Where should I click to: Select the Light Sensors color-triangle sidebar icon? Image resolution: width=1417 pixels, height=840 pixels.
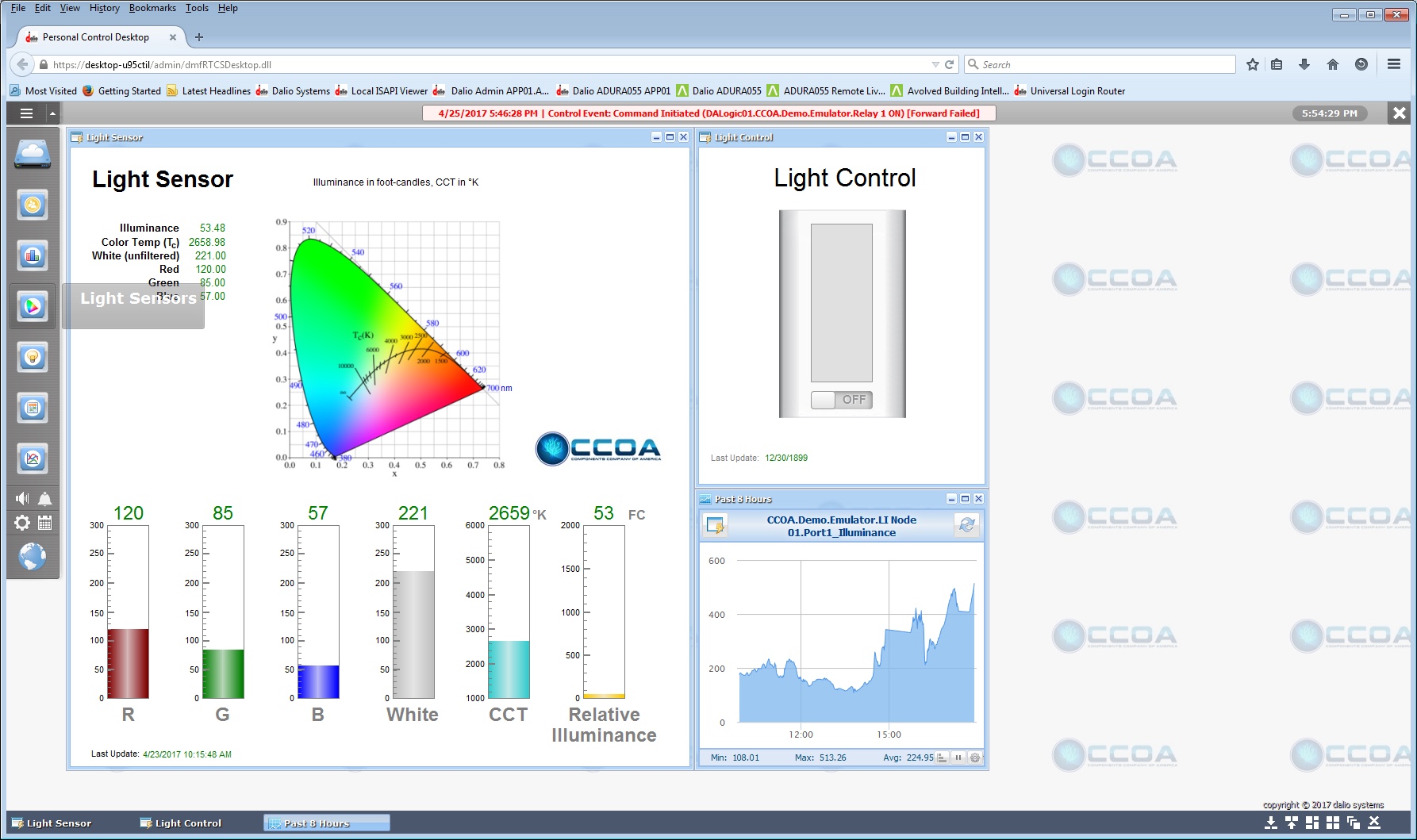[33, 306]
